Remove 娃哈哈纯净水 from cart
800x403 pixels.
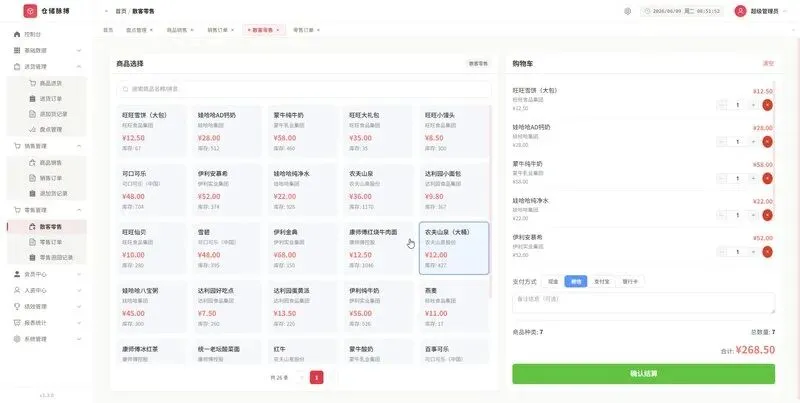767,215
